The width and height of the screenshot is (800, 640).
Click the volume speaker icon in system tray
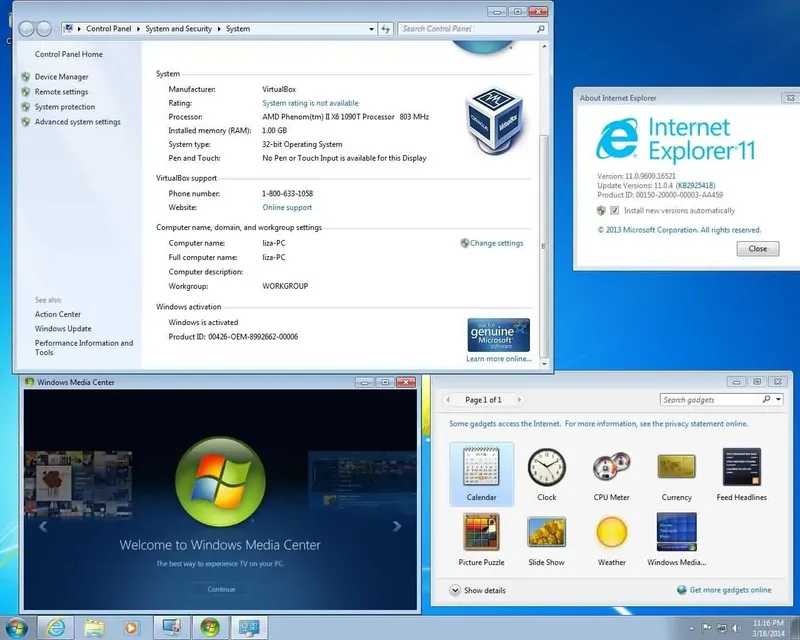point(736,628)
